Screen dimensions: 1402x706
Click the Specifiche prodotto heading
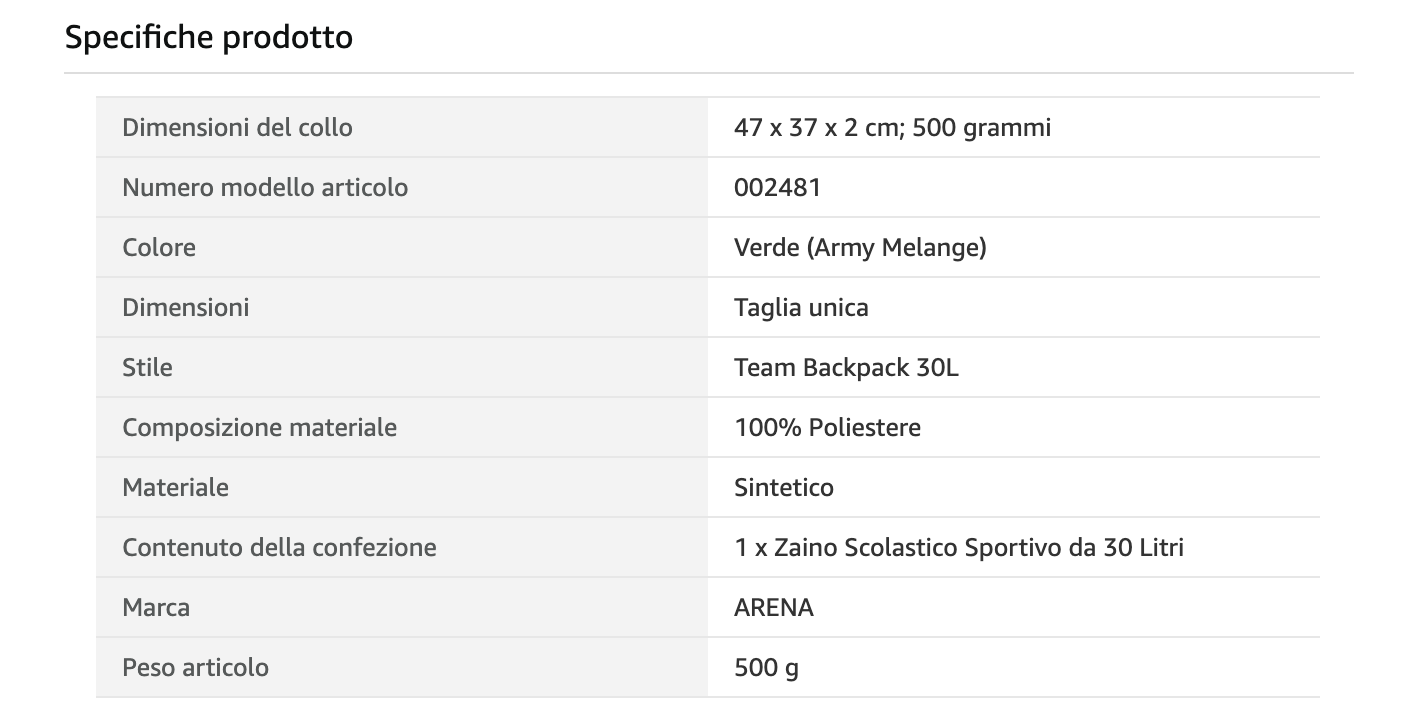(209, 38)
